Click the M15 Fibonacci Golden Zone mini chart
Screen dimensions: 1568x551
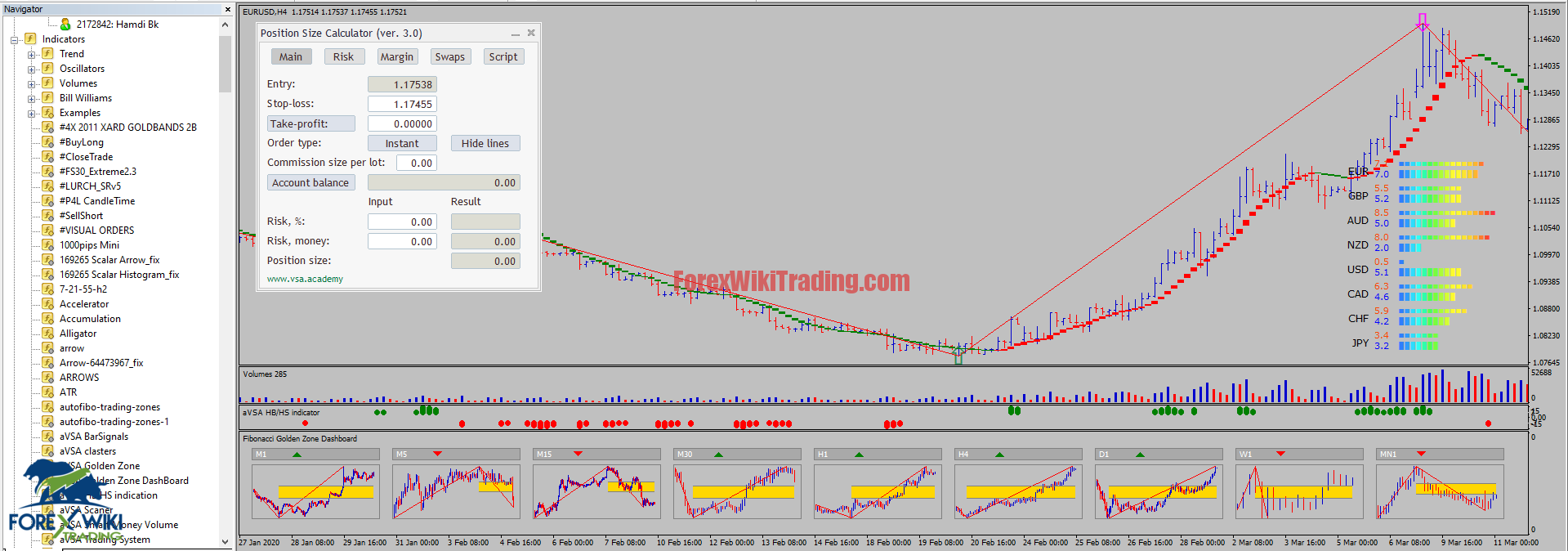596,492
